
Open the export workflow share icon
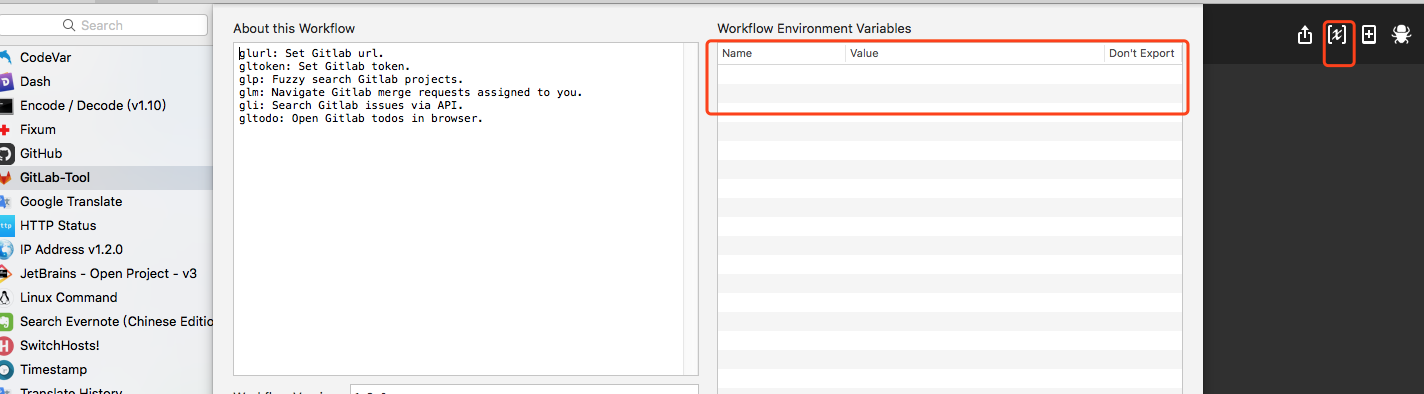tap(1304, 35)
